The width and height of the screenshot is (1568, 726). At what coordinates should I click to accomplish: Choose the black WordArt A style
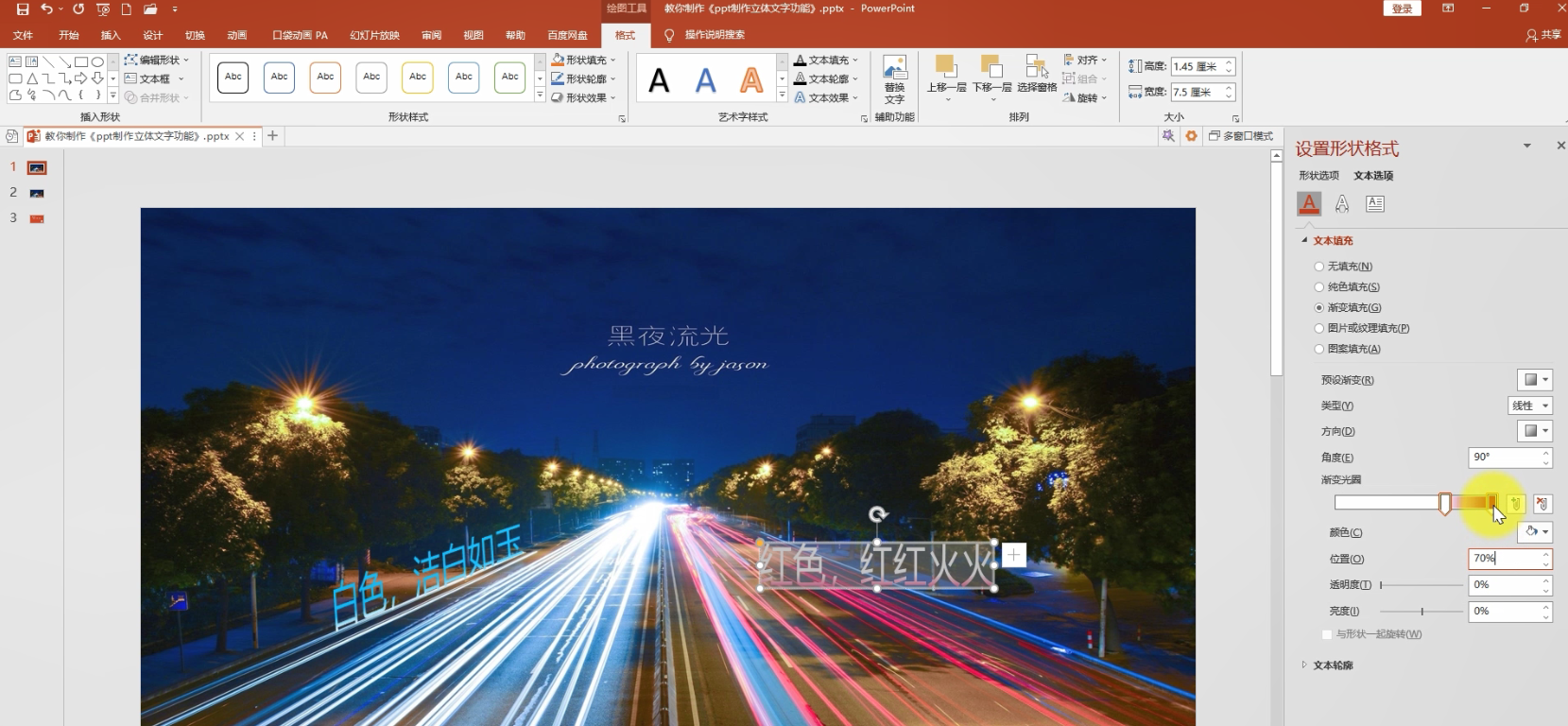(x=659, y=80)
